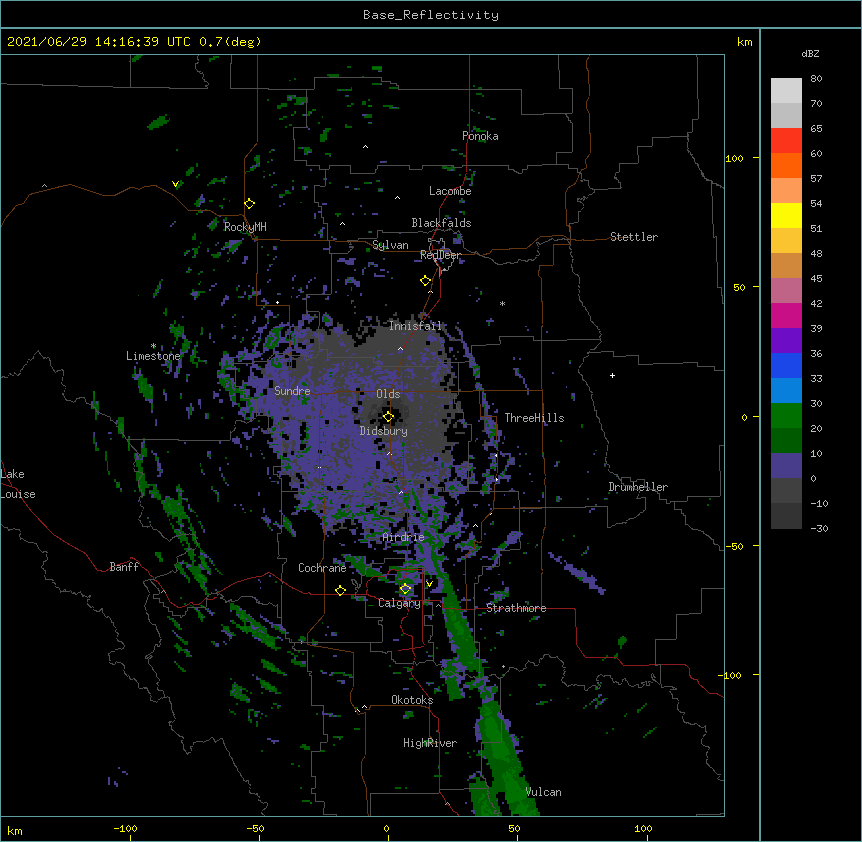
Task: Click the yellow V marker northeast of Calgary
Action: pos(429,584)
